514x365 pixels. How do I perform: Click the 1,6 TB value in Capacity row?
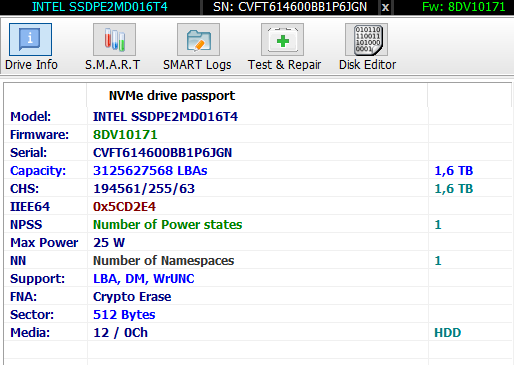tap(454, 171)
